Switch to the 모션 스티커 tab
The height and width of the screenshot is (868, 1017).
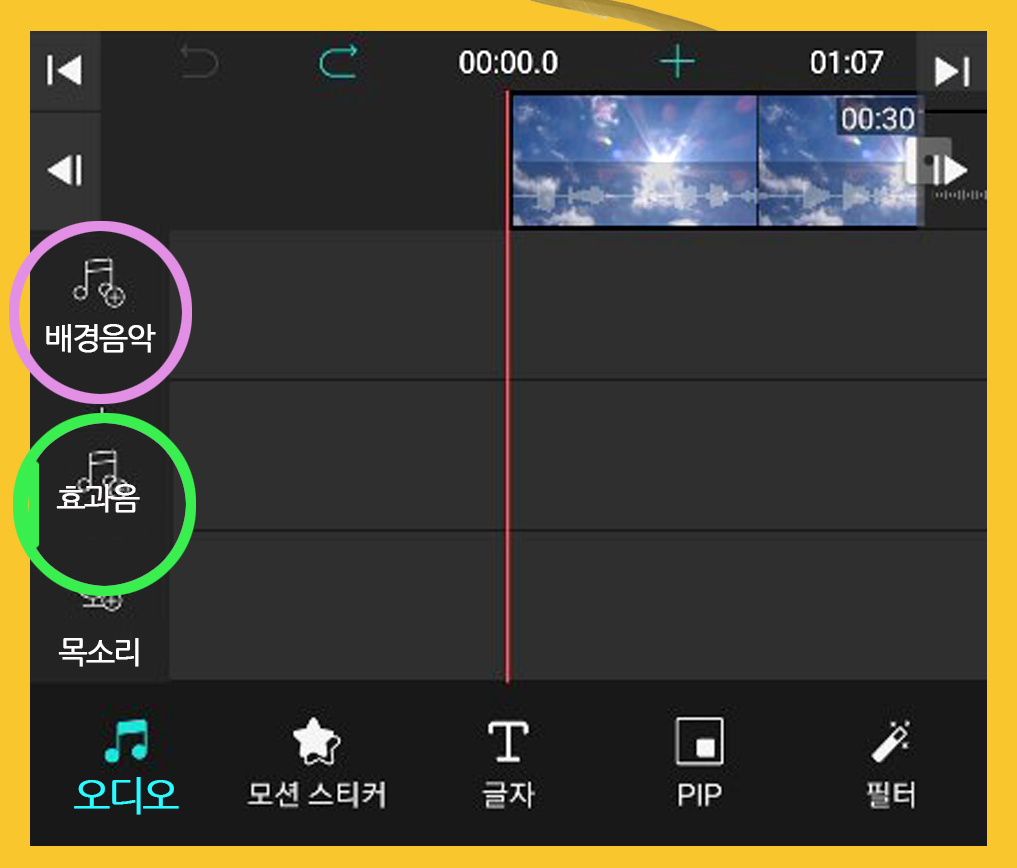coord(317,766)
